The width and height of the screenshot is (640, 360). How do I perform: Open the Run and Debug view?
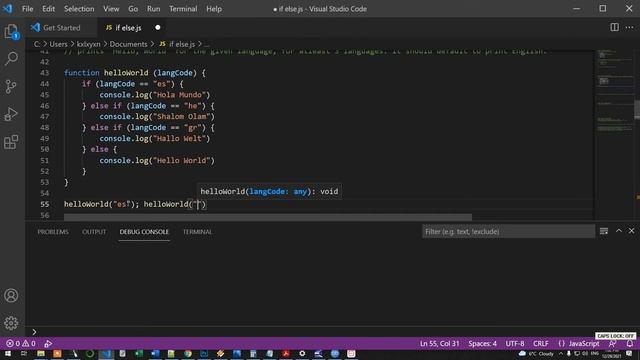[11, 114]
